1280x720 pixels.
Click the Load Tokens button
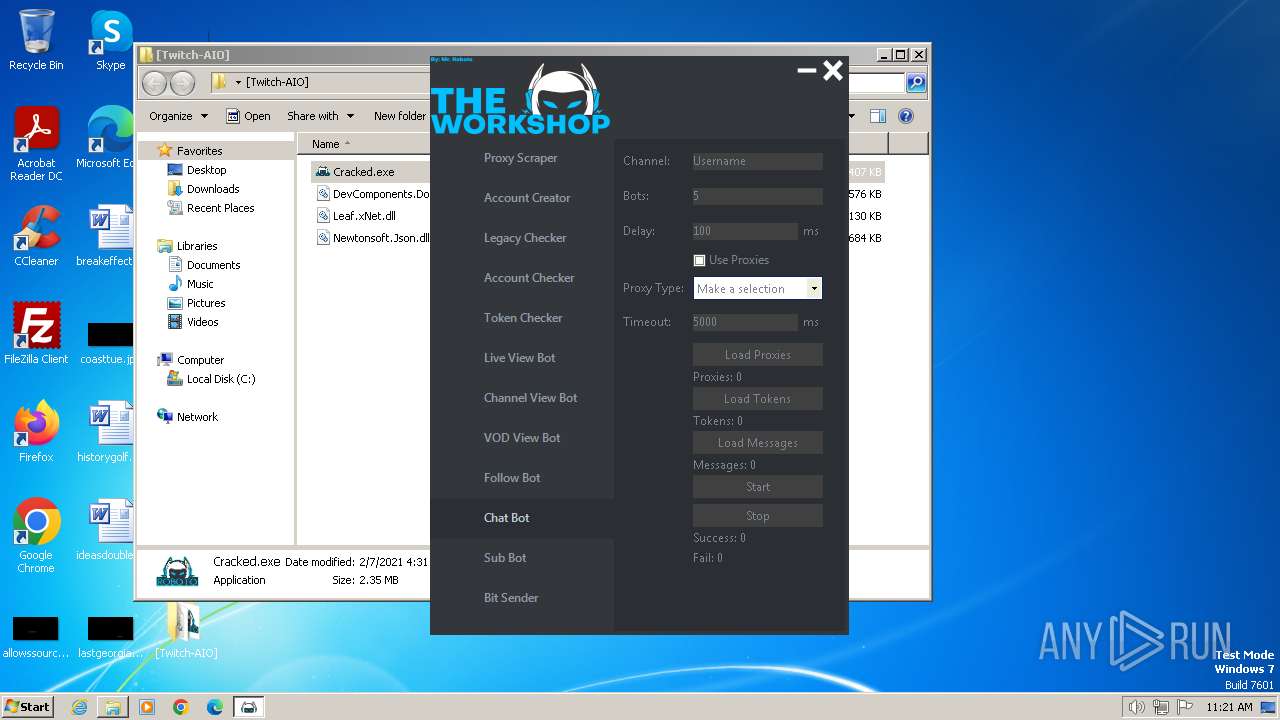coord(757,399)
